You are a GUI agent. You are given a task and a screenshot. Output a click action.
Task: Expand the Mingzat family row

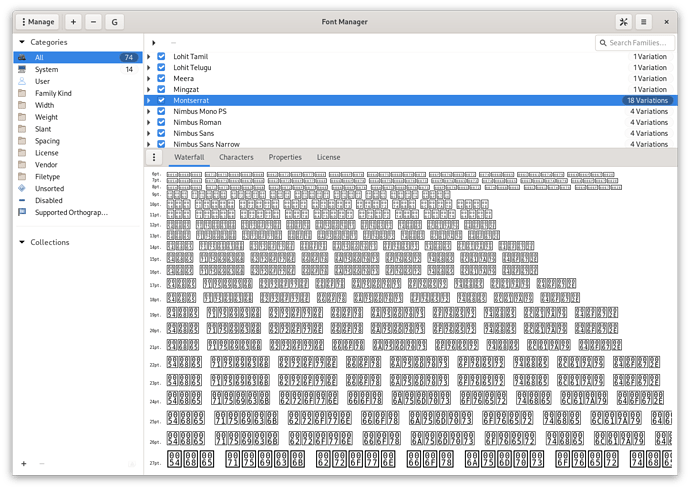coord(149,89)
